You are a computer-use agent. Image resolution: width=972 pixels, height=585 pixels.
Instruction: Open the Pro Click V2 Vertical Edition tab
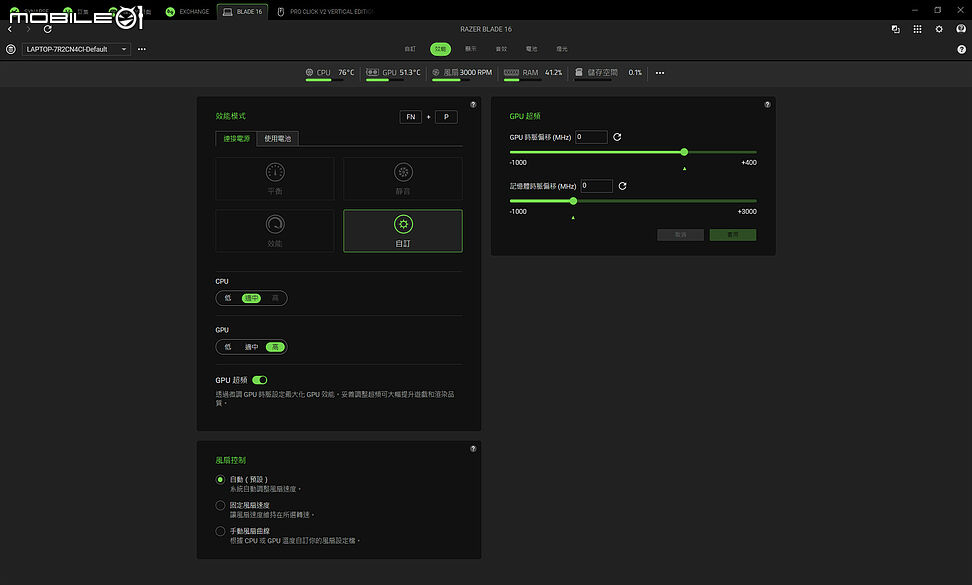(x=325, y=12)
